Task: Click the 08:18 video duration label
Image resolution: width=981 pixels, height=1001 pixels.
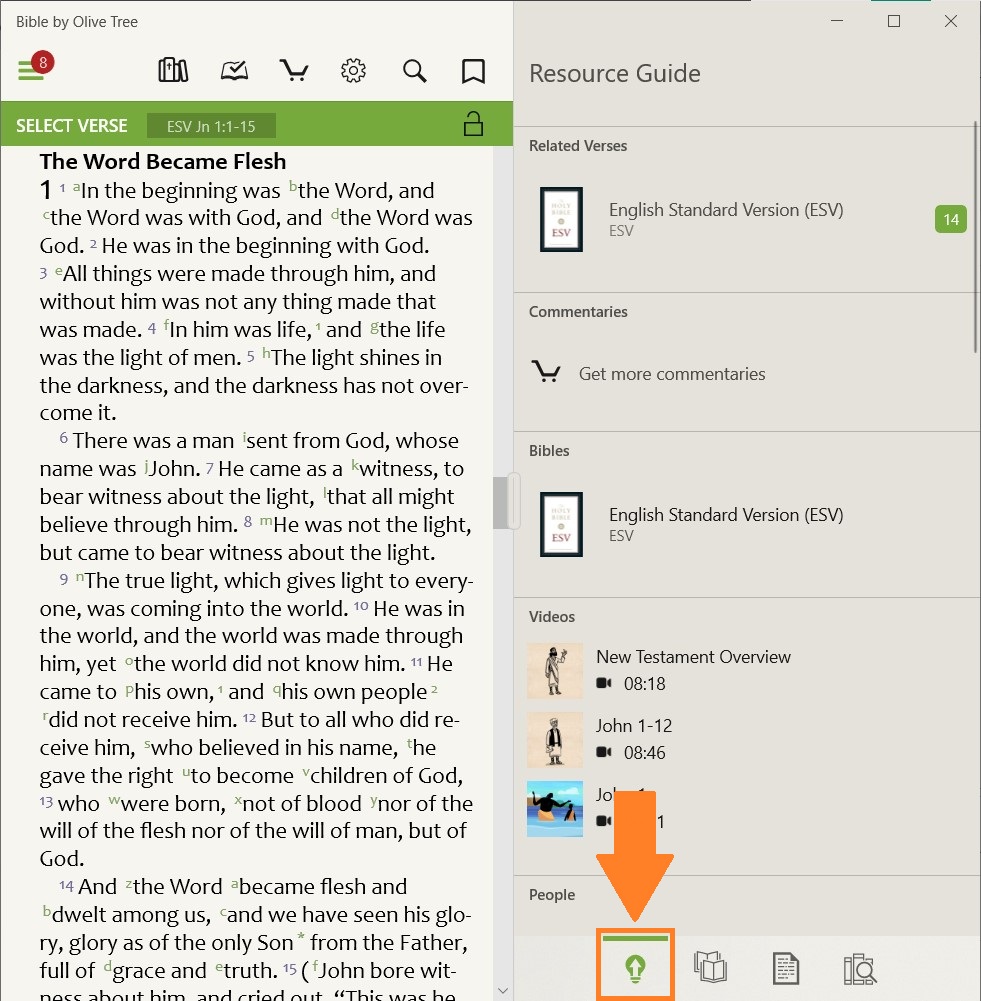Action: point(645,684)
